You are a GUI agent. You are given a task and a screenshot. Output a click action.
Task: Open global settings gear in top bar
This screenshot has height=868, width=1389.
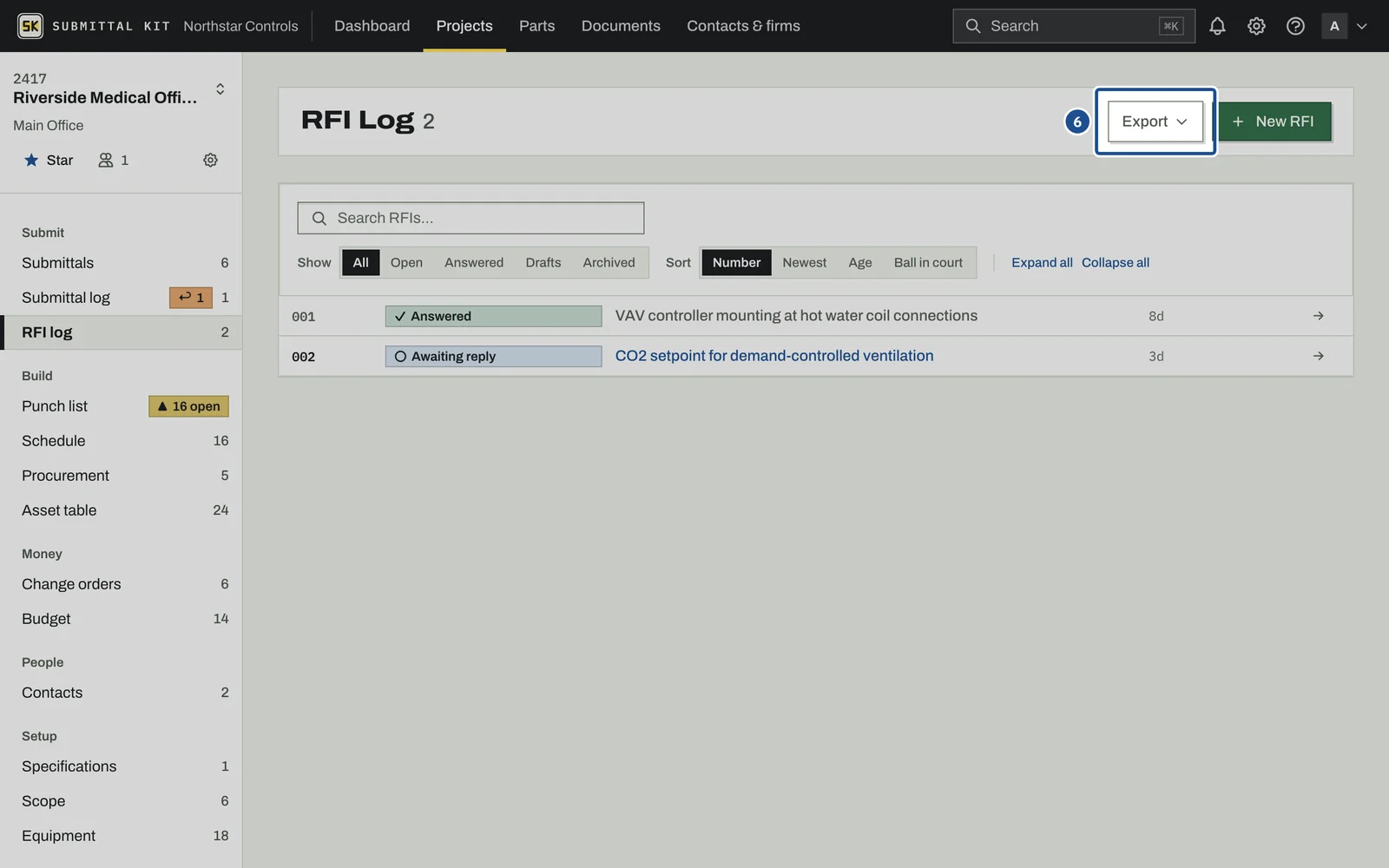pos(1256,26)
